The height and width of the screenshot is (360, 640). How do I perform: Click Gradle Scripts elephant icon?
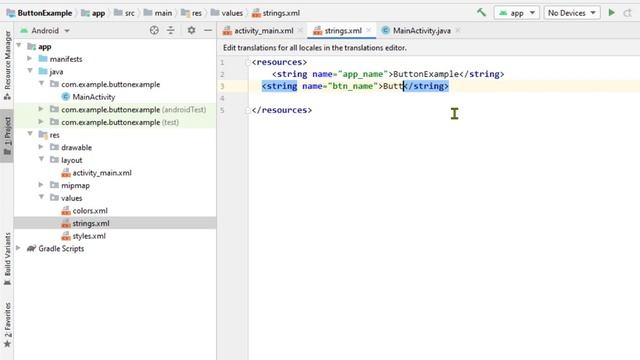point(31,248)
